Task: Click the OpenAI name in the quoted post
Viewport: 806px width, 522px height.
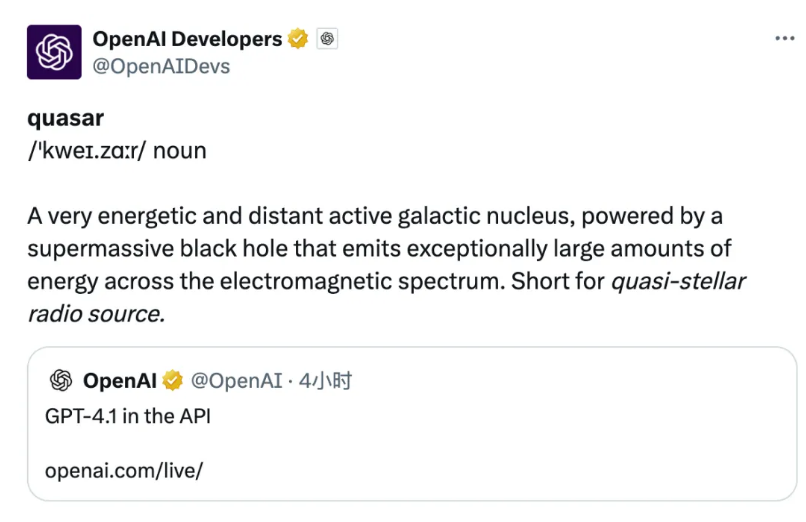Action: (120, 381)
